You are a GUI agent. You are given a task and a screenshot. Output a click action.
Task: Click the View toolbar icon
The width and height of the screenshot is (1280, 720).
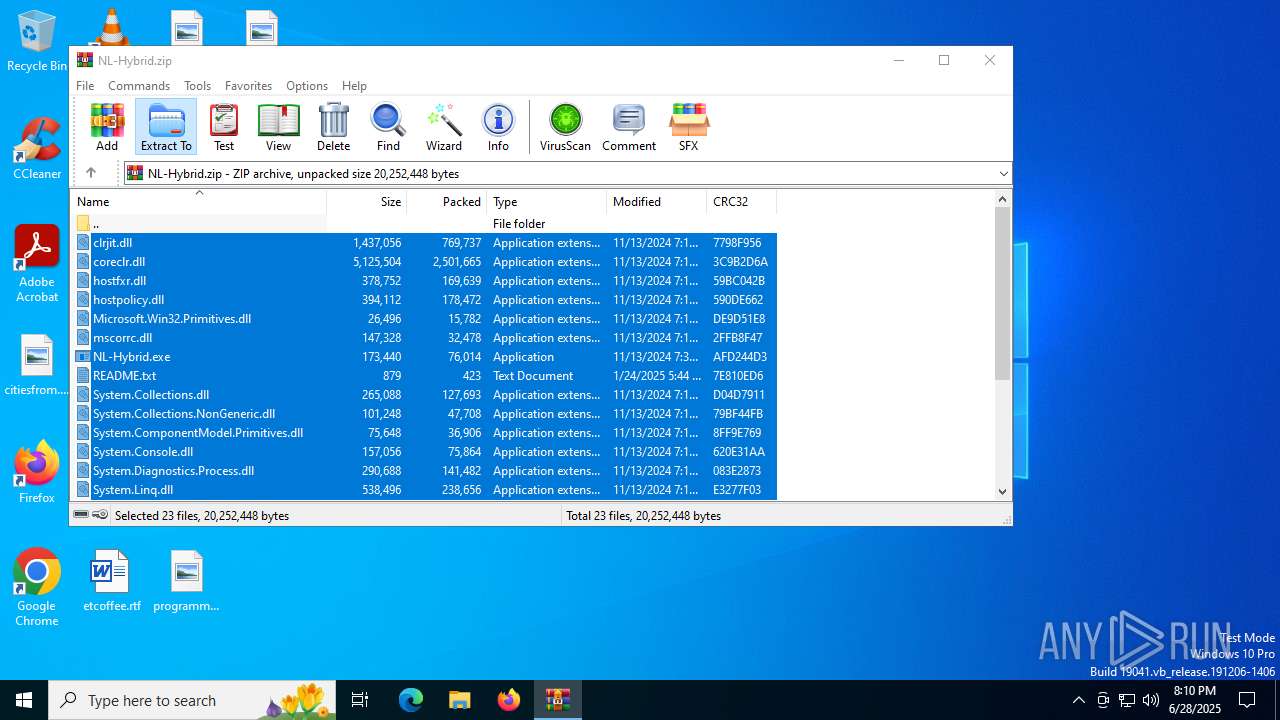(x=278, y=127)
